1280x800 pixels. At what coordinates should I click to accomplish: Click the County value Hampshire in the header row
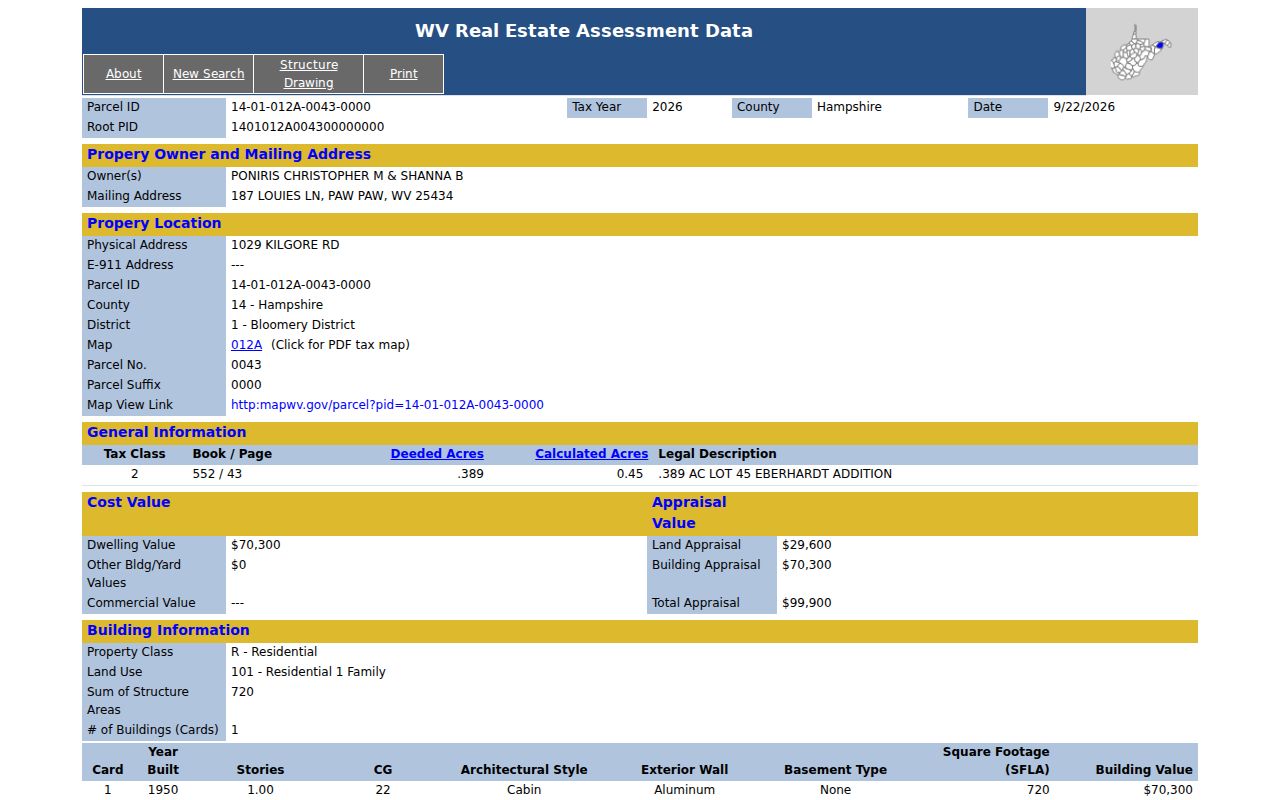tap(849, 107)
